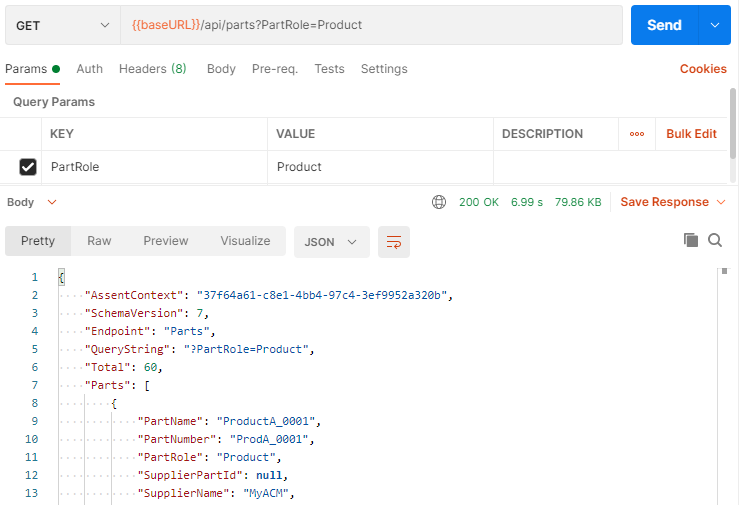Viewport: 741px width, 505px height.
Task: Click the three-dot column options icon
Action: 637,134
